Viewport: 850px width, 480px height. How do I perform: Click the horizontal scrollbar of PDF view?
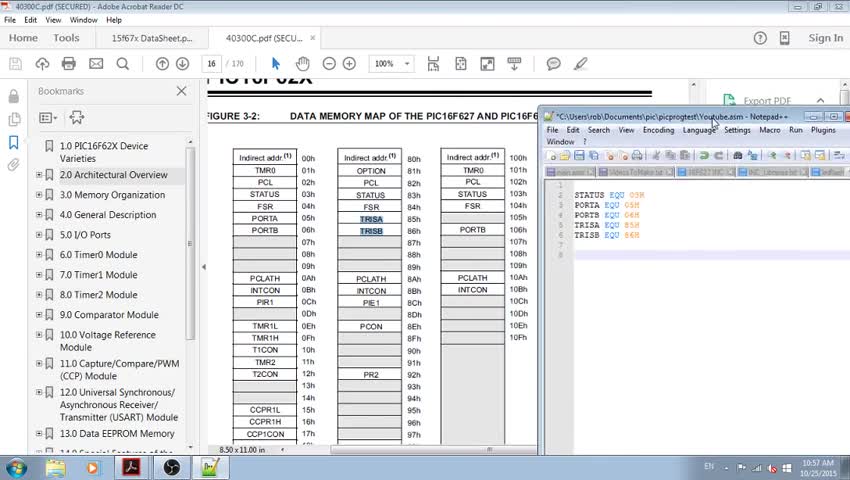[x=434, y=450]
